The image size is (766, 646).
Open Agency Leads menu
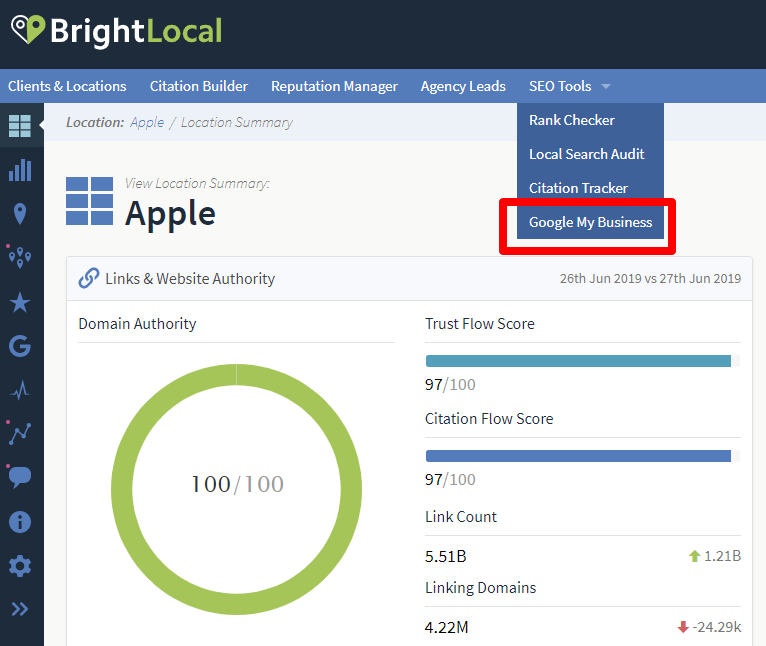click(x=463, y=86)
